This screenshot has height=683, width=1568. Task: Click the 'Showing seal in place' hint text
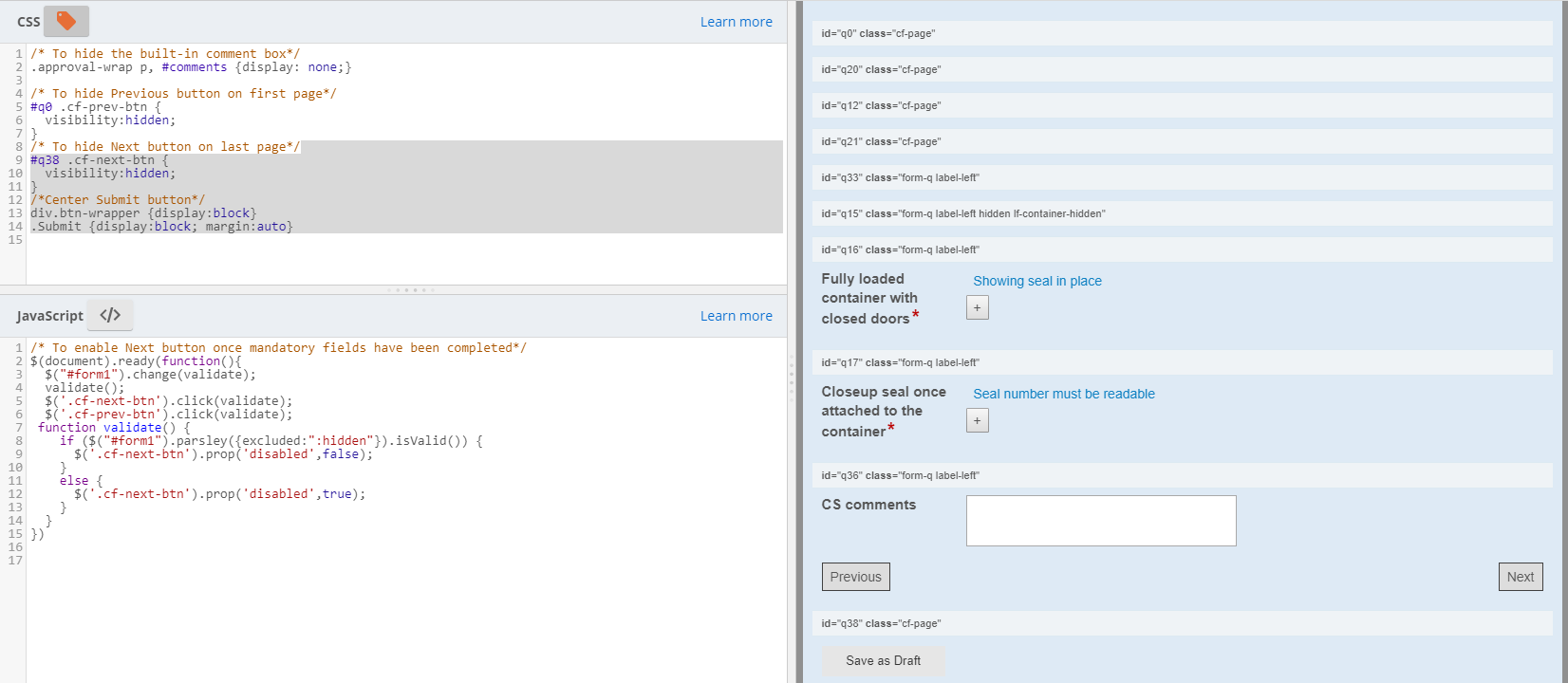1036,281
